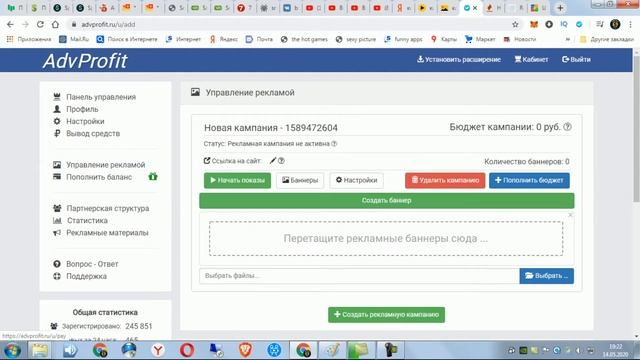The width and height of the screenshot is (640, 360).
Task: Click the banner drop zone area
Action: pos(386,239)
